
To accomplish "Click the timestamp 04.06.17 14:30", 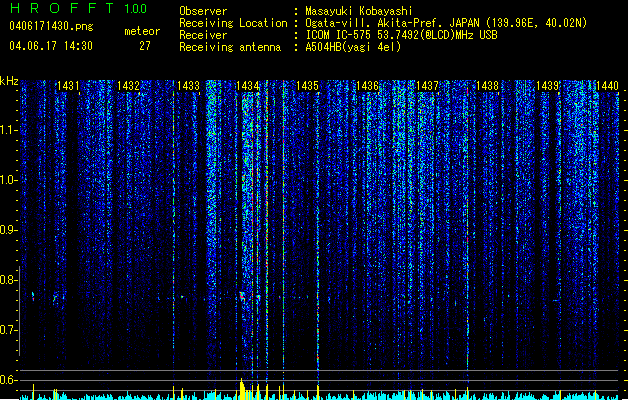I will [x=51, y=46].
